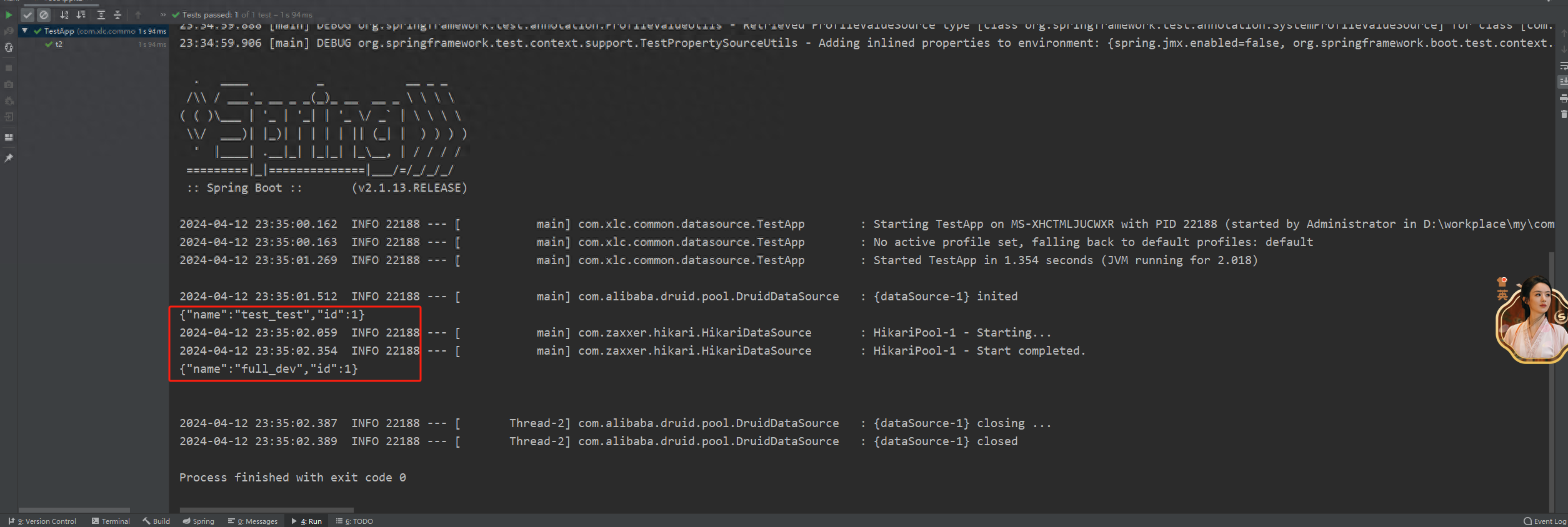Rerun tests with the green play icon
The width and height of the screenshot is (1568, 527).
[x=9, y=15]
